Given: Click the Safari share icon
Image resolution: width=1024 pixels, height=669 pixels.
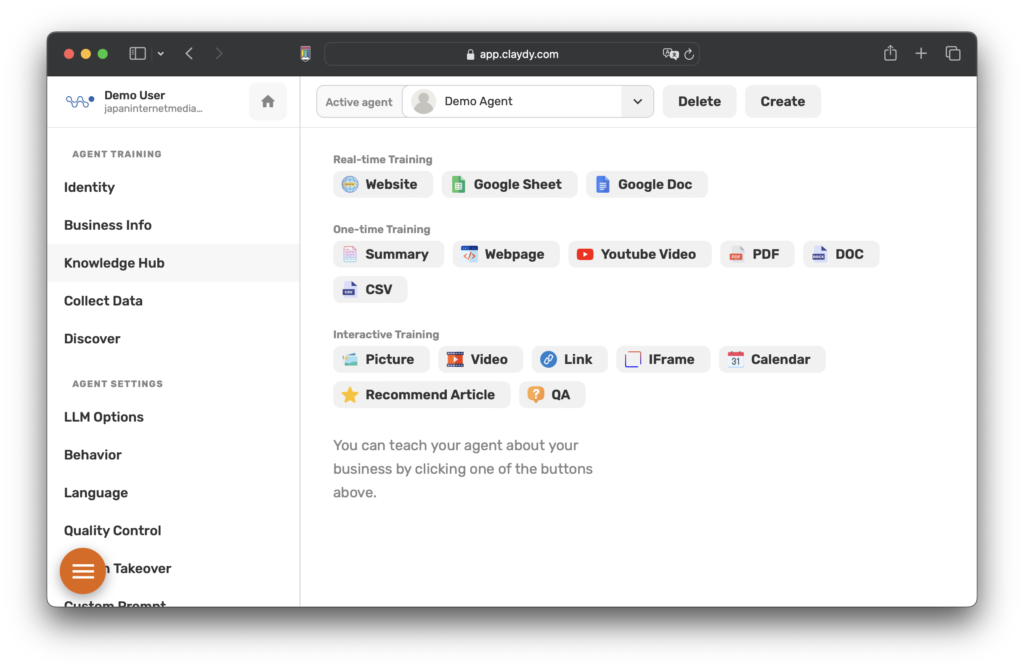Looking at the screenshot, I should click(x=890, y=54).
